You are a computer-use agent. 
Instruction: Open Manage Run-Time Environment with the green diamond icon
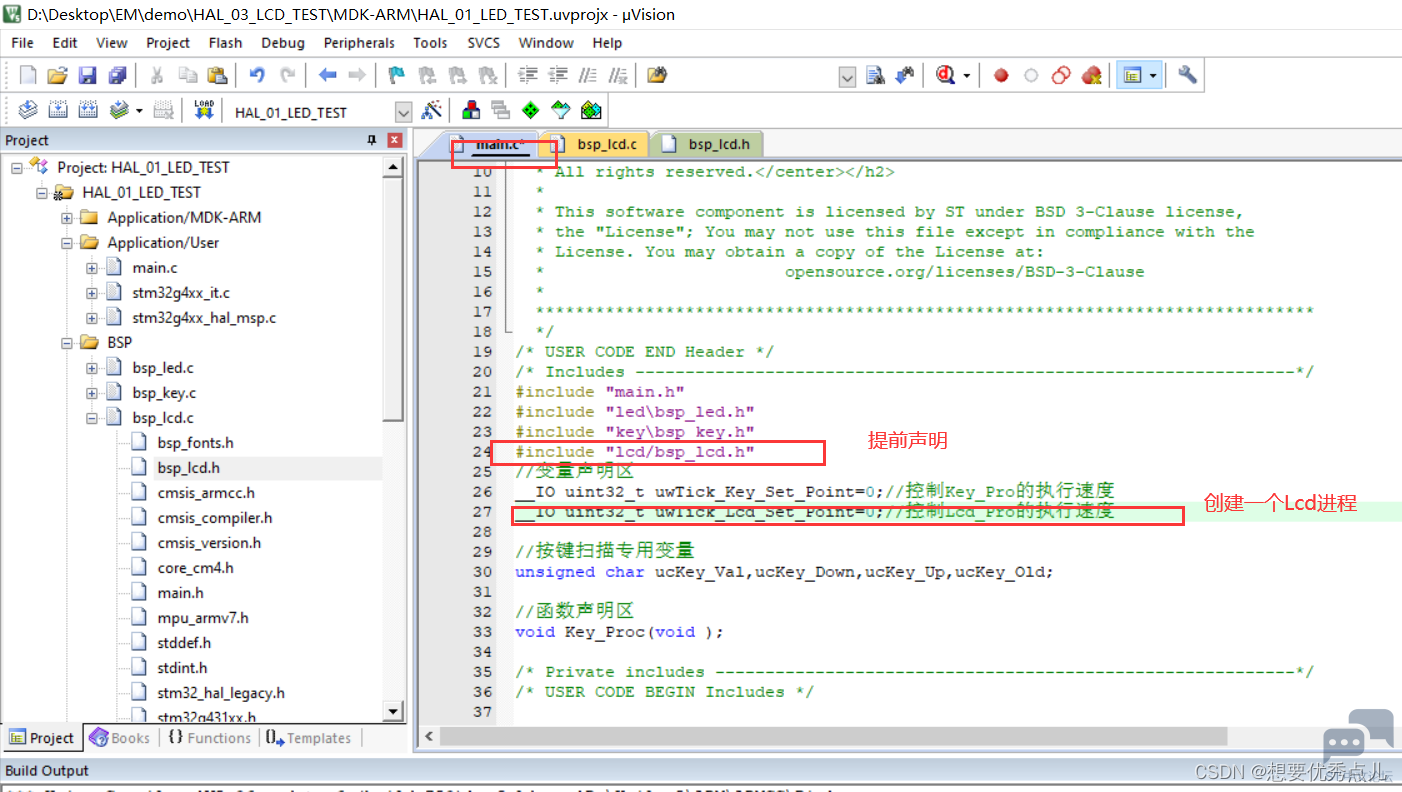[530, 110]
